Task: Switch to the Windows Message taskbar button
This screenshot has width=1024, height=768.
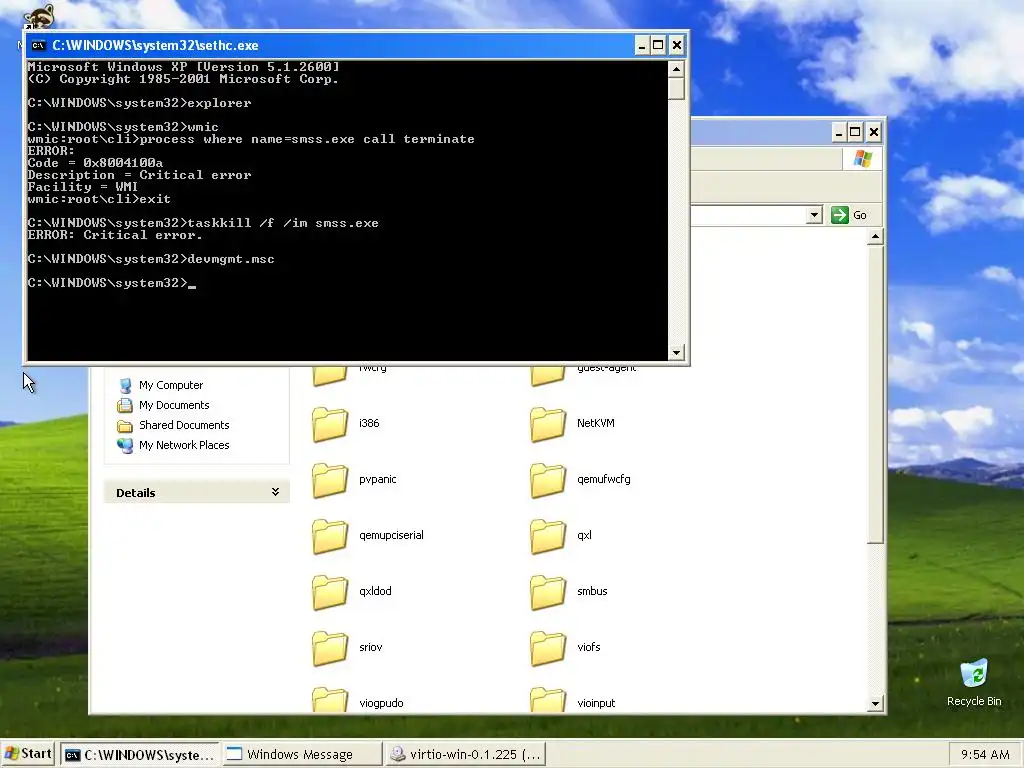Action: (302, 754)
